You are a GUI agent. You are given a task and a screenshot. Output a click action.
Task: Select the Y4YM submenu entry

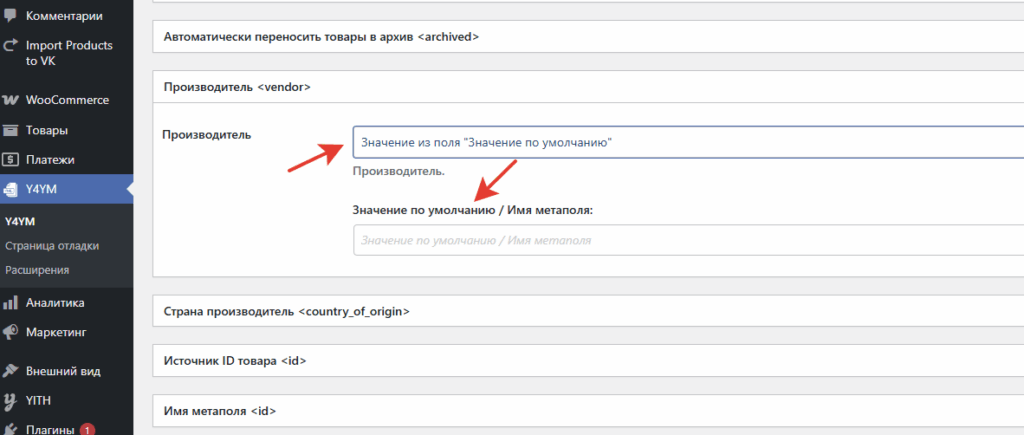coord(20,222)
